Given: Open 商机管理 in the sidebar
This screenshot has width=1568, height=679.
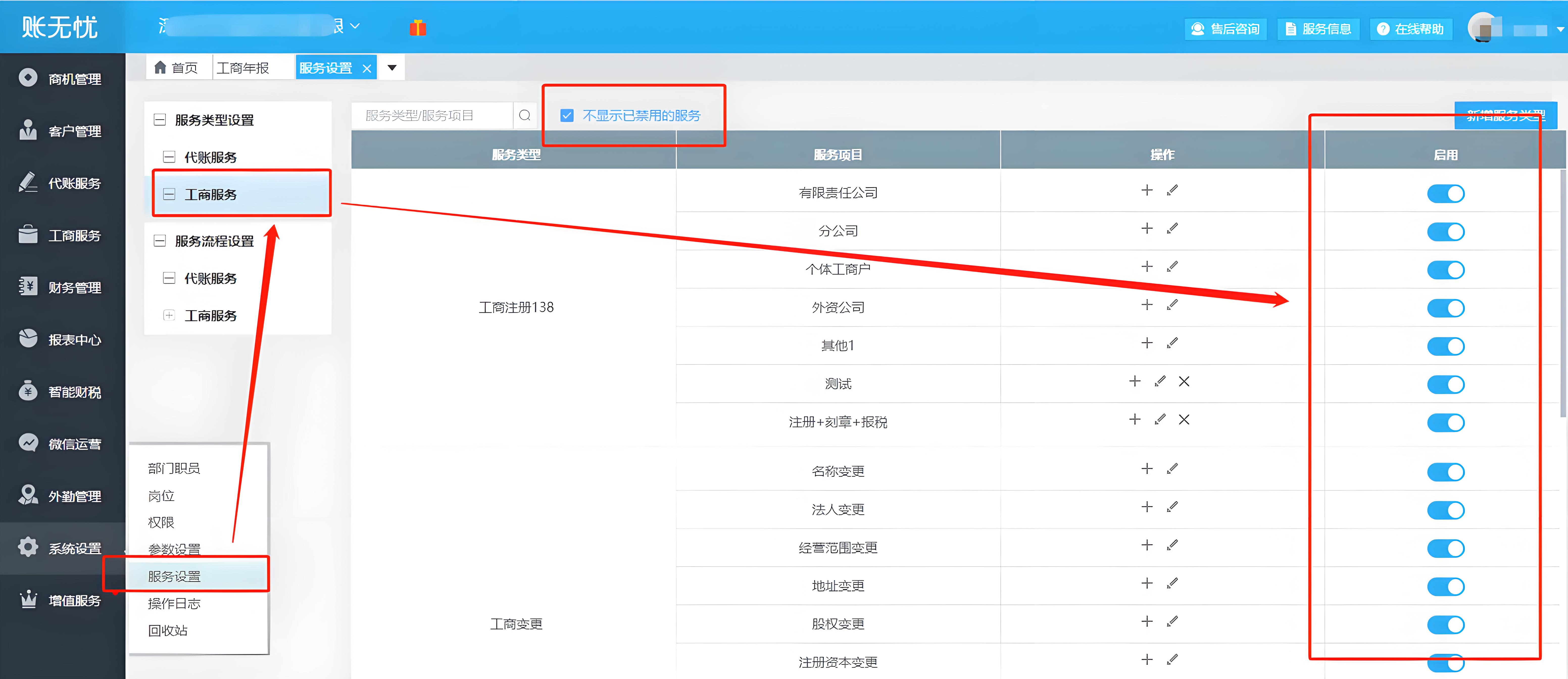Looking at the screenshot, I should 62,79.
